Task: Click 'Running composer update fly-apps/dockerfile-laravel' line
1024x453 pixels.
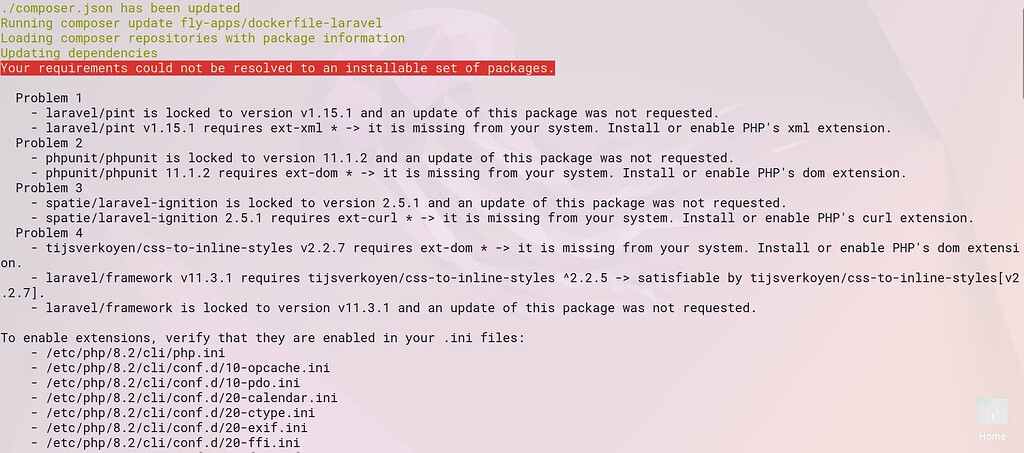Action: tap(191, 23)
